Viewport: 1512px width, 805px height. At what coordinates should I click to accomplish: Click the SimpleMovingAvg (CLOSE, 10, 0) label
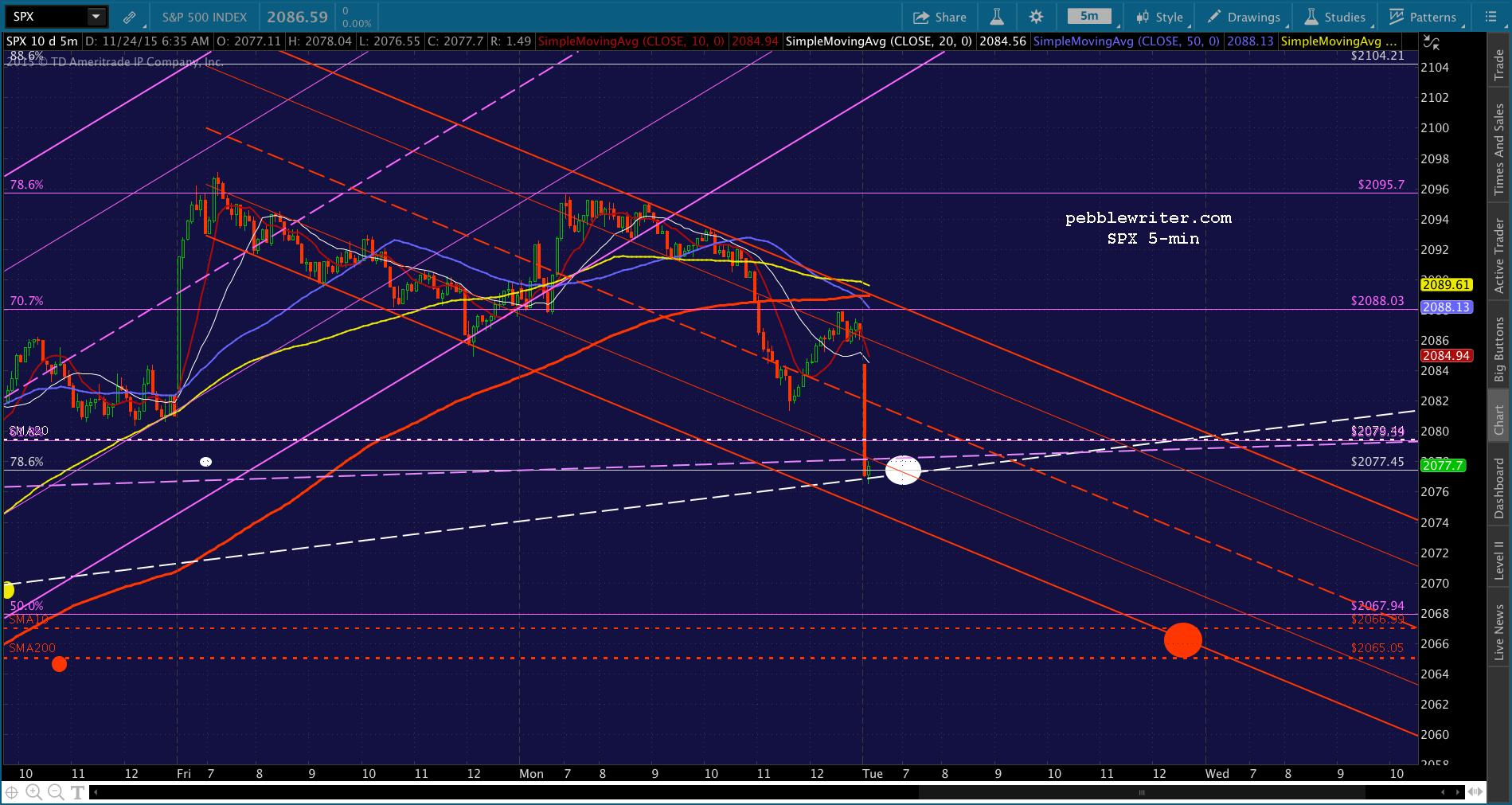(631, 41)
